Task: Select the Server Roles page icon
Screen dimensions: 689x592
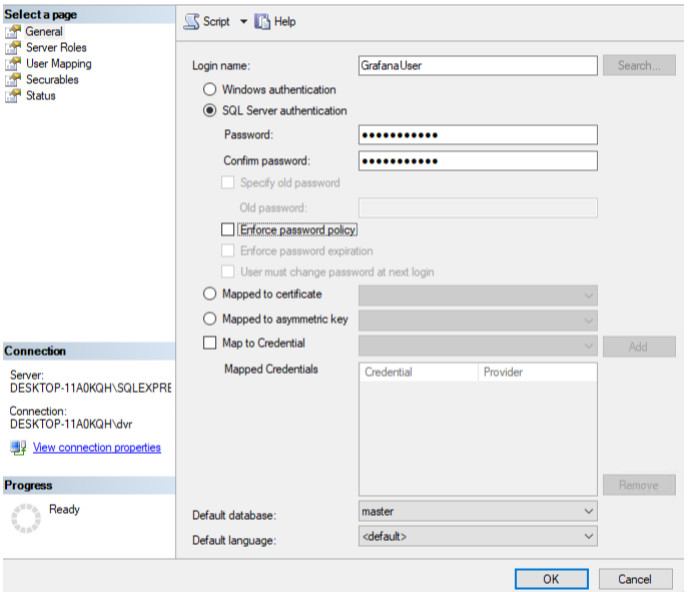Action: (13, 48)
